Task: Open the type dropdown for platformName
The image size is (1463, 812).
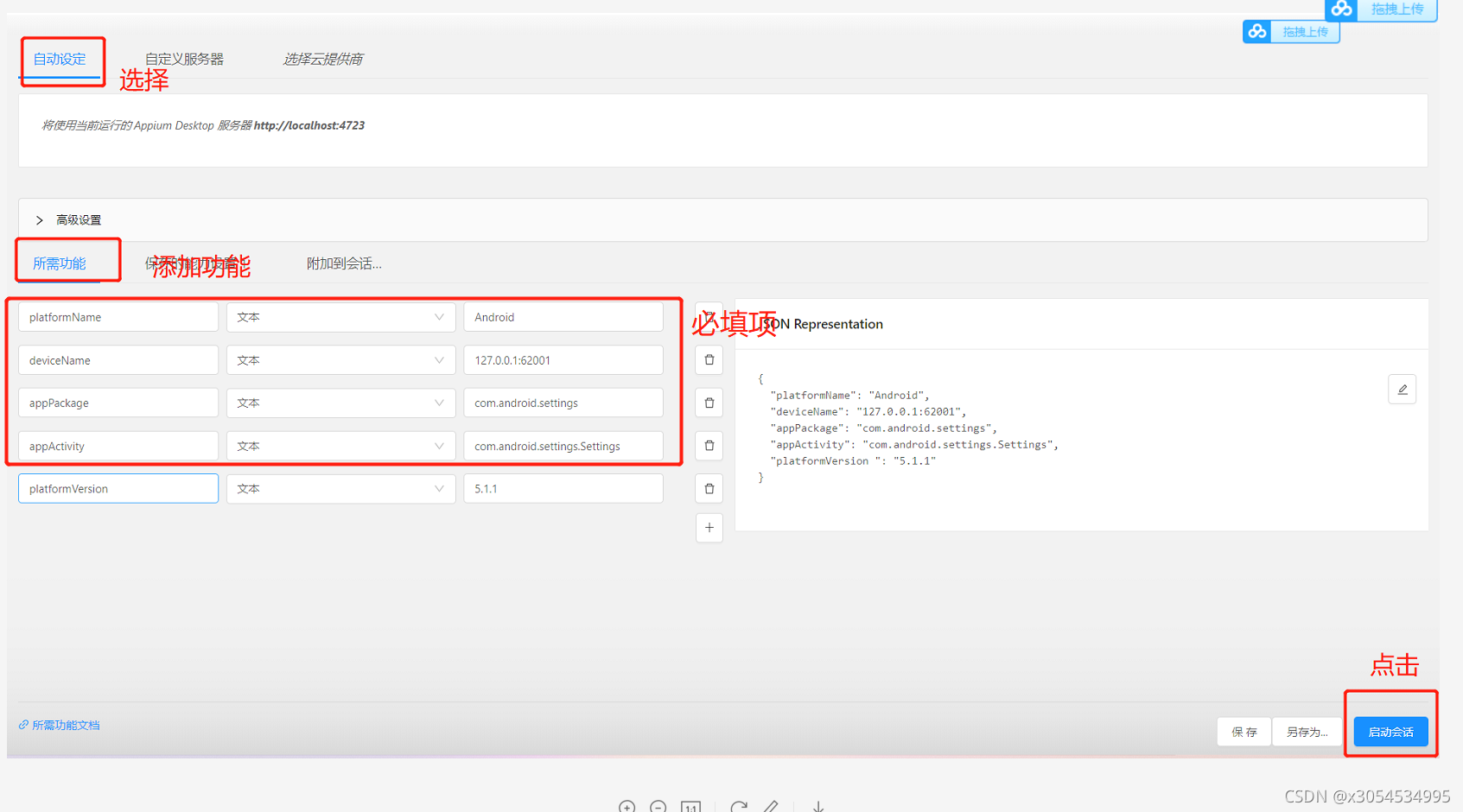Action: pos(341,317)
